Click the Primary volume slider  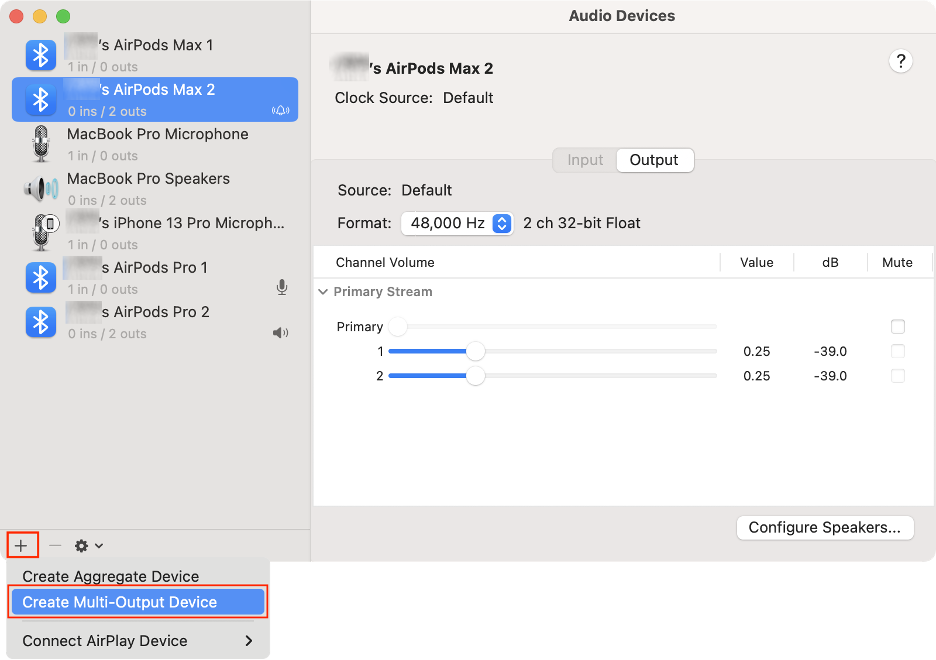(553, 326)
